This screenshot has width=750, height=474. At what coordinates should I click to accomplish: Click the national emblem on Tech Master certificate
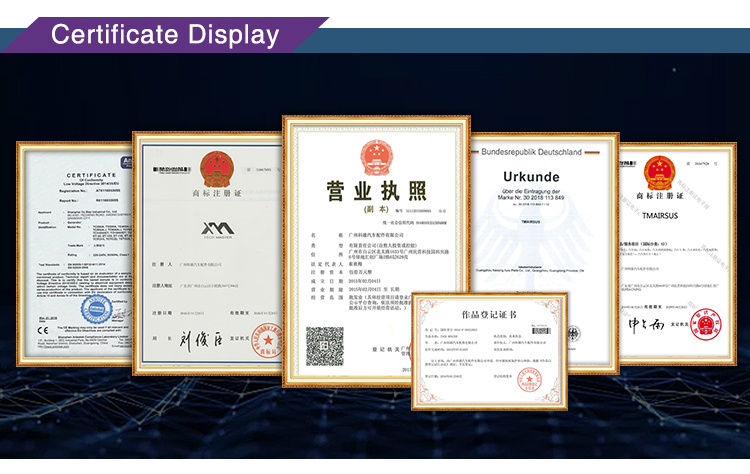coord(217,169)
